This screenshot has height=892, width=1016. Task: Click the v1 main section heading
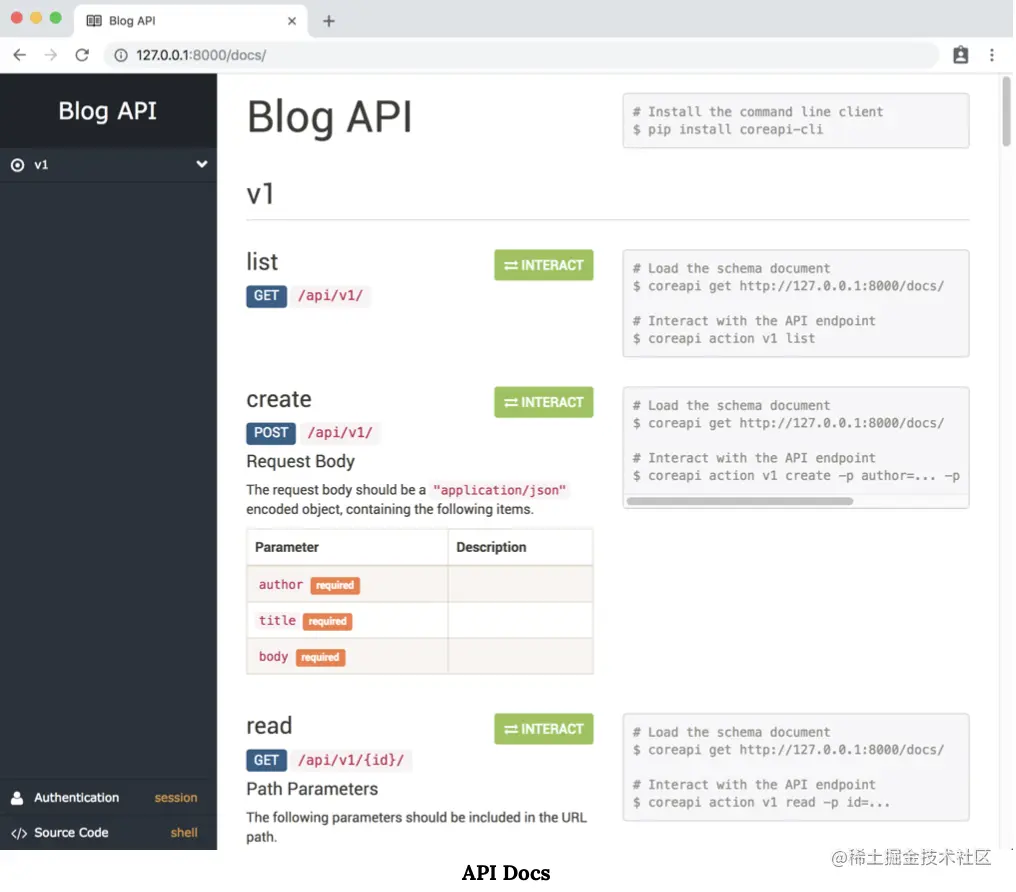tap(260, 194)
